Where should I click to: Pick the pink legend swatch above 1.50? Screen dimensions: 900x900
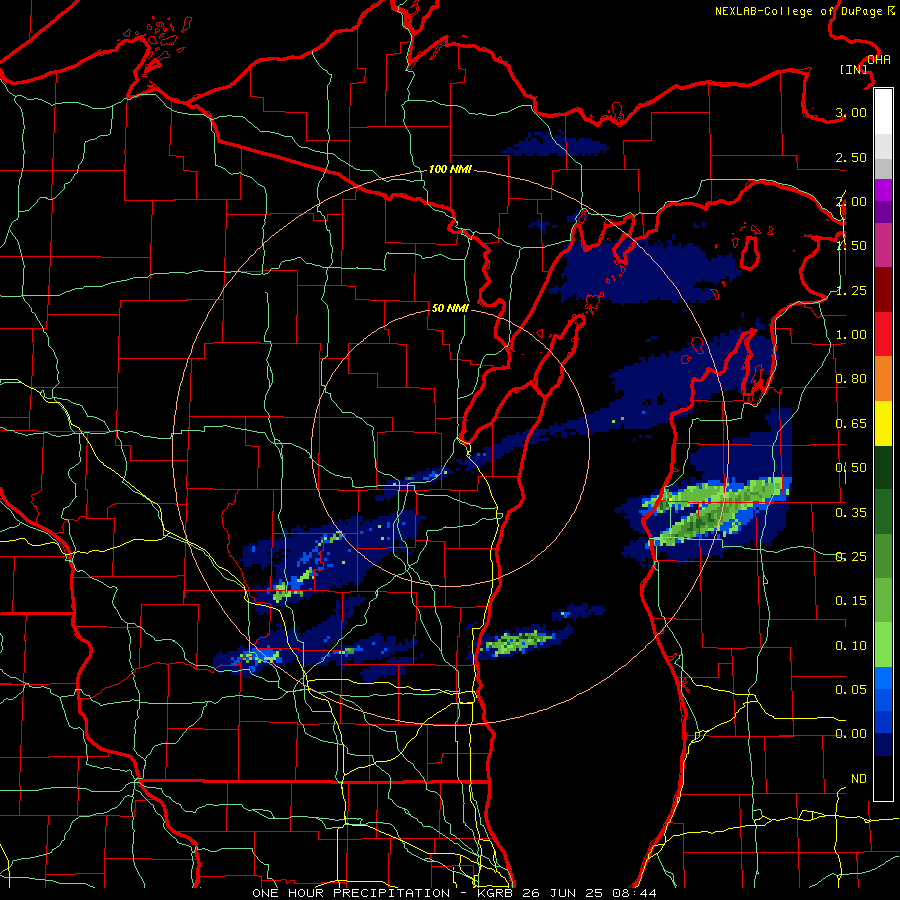[x=883, y=245]
